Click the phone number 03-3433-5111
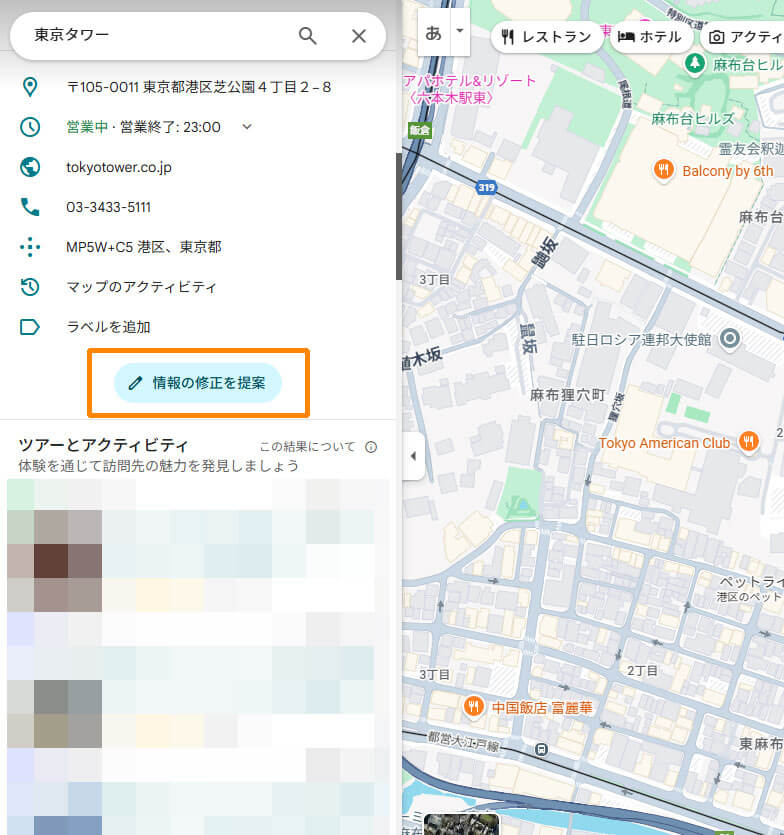 109,207
